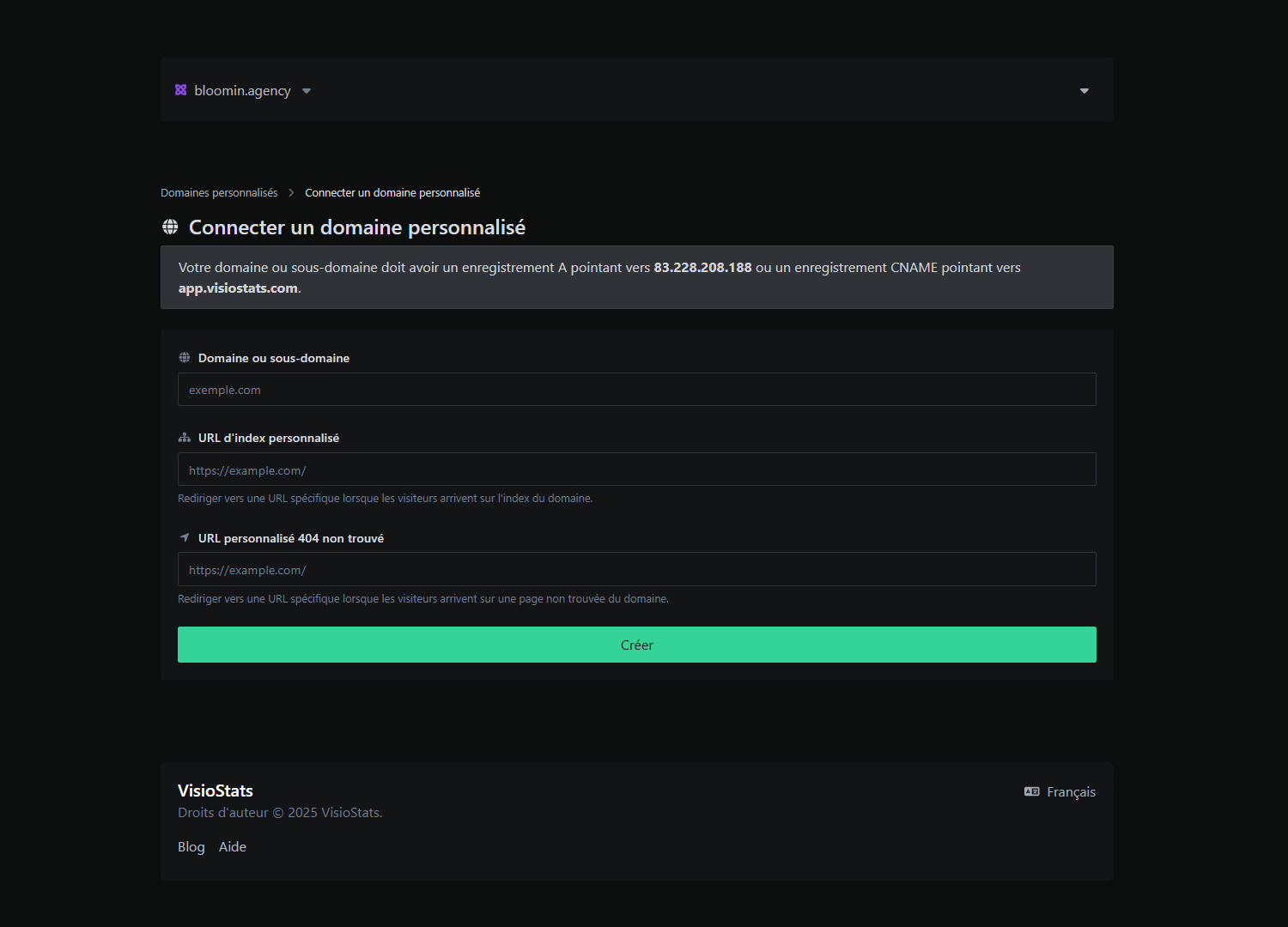Screen dimensions: 1288x927
Task: Click the VisioStats footer brand name
Action: (216, 791)
